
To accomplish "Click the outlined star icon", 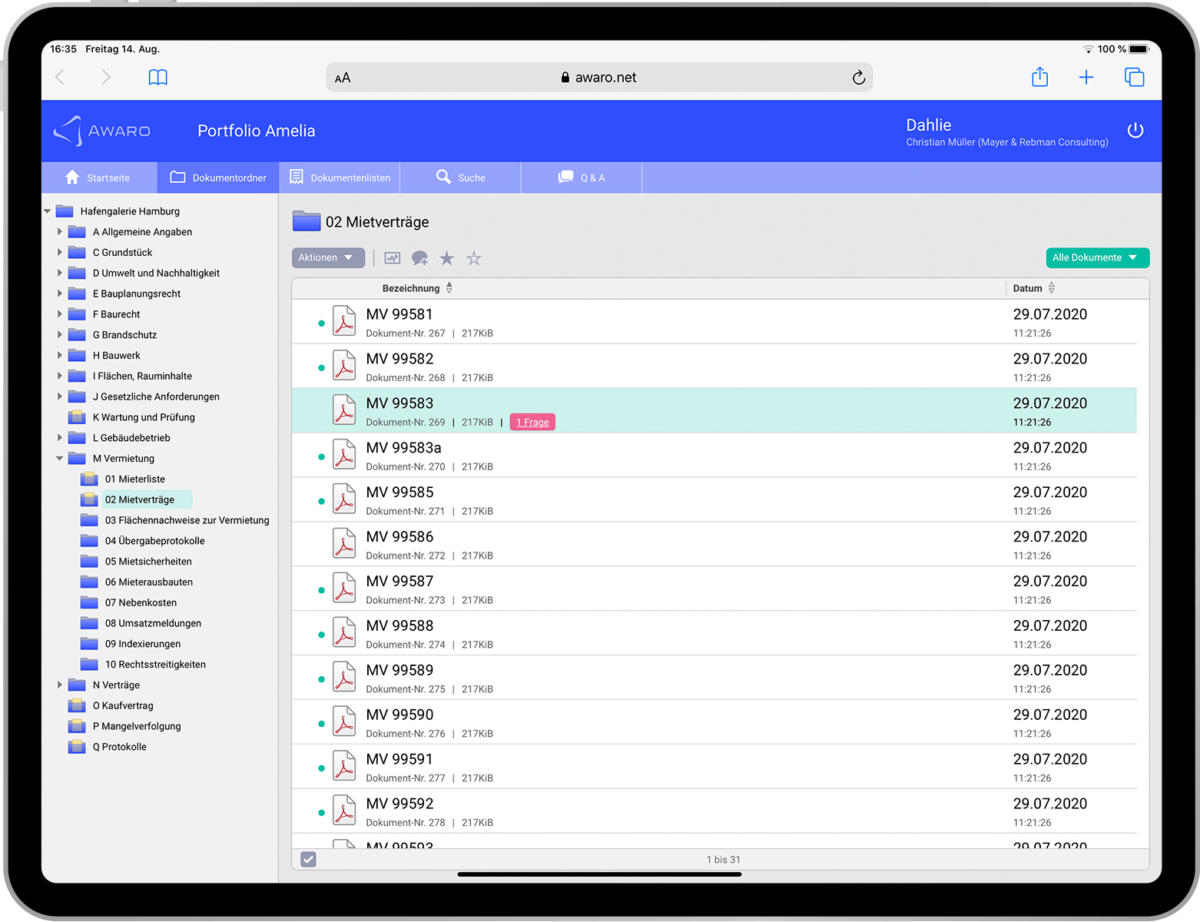I will [x=474, y=258].
